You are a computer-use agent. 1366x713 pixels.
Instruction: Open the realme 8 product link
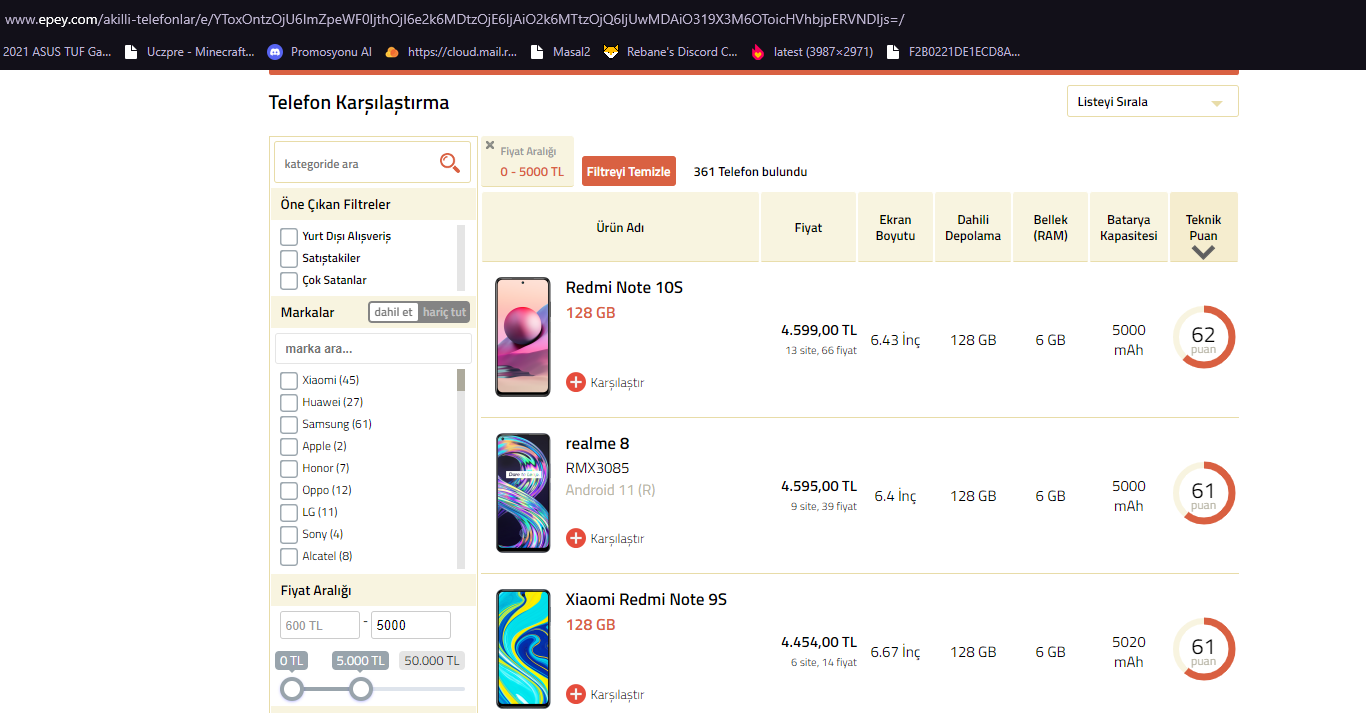coord(597,443)
